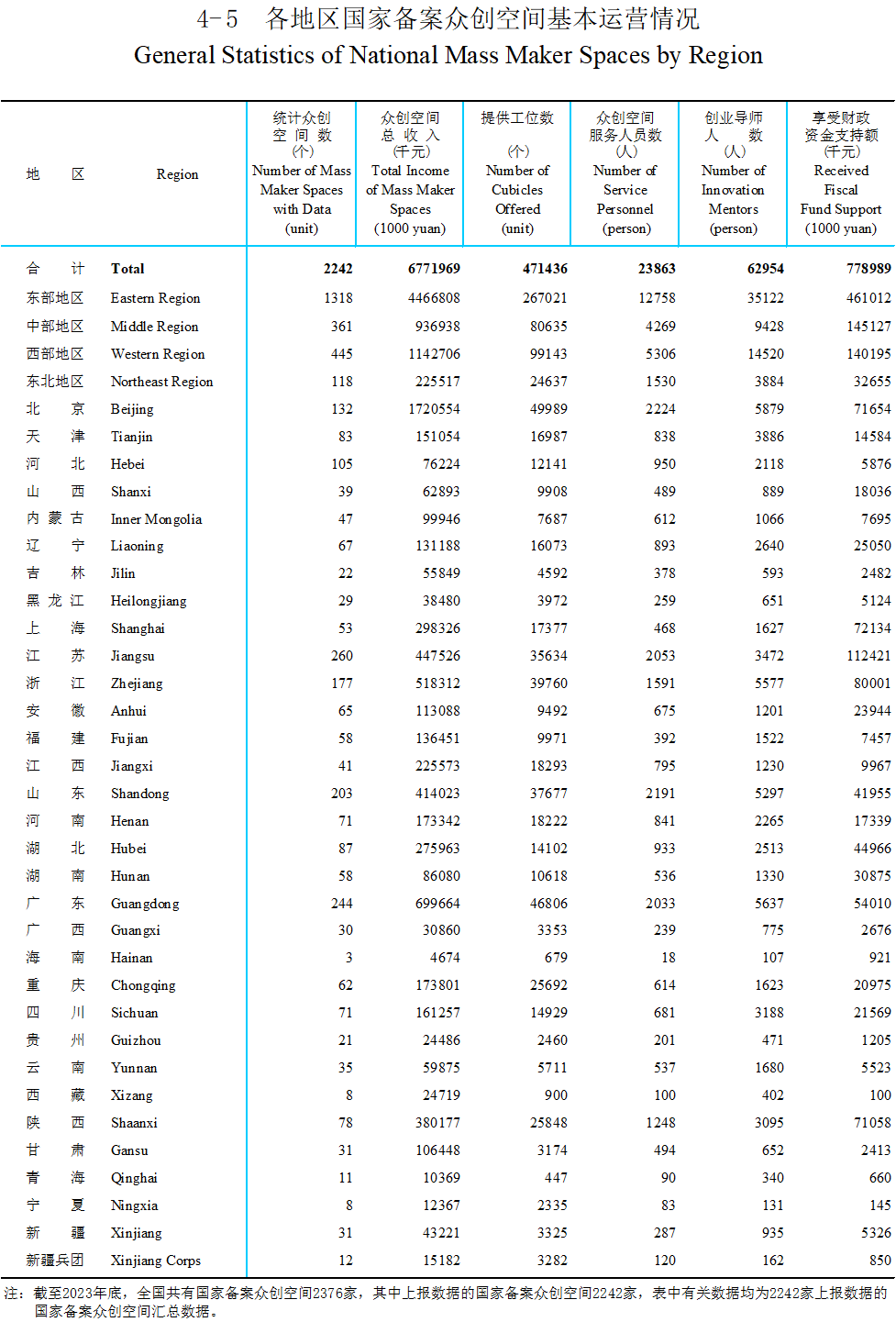Click the table title 'General Statistics of National Mass Maker Spaces'

pyautogui.click(x=448, y=55)
